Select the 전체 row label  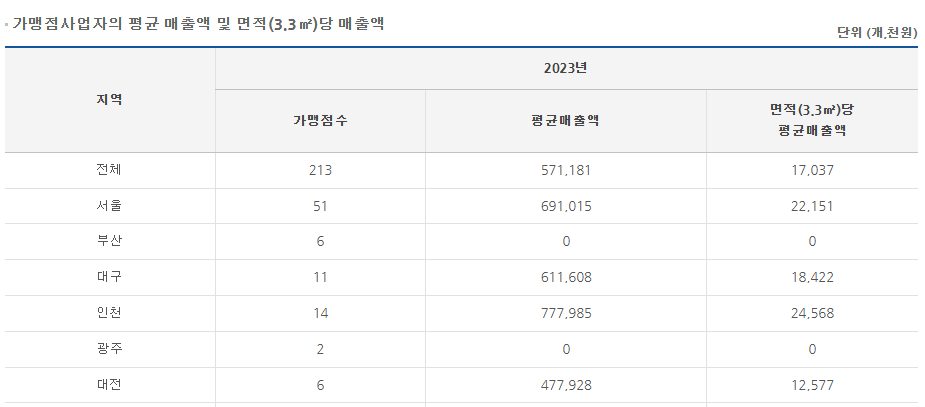pyautogui.click(x=110, y=170)
